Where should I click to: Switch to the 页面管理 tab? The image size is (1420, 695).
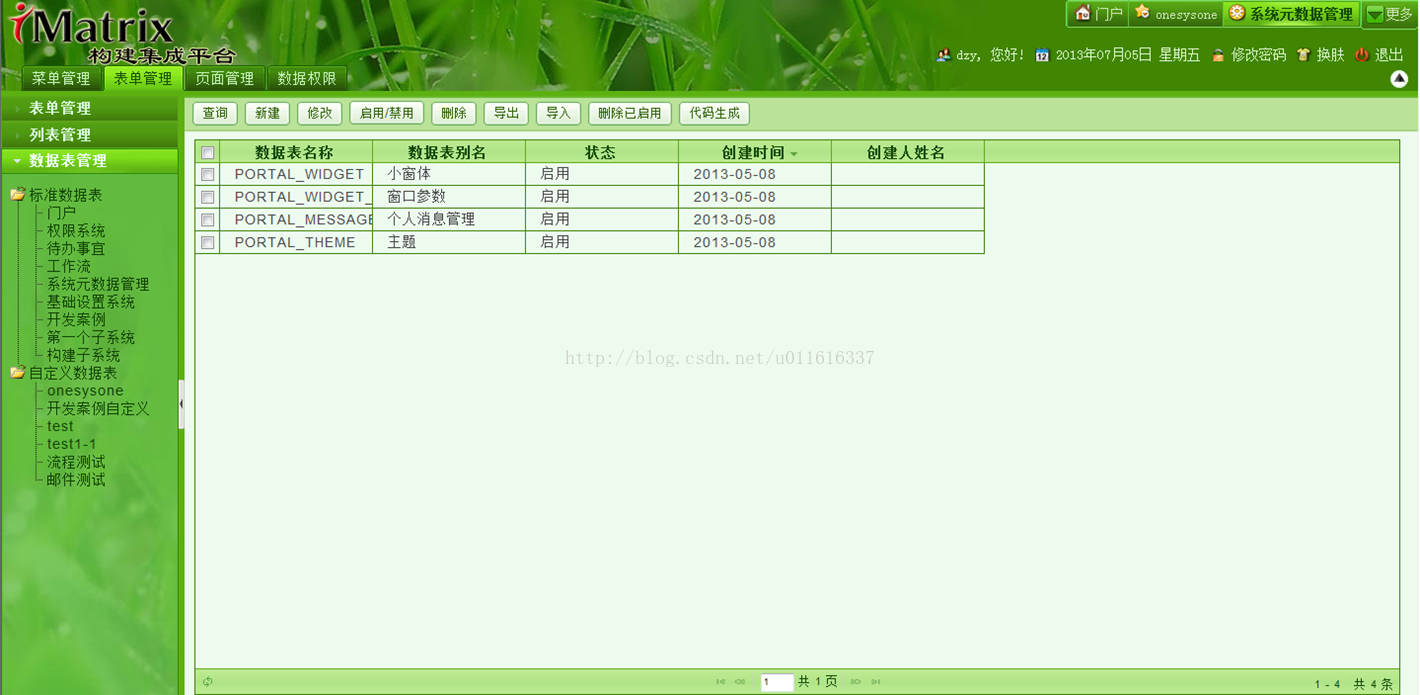(225, 78)
